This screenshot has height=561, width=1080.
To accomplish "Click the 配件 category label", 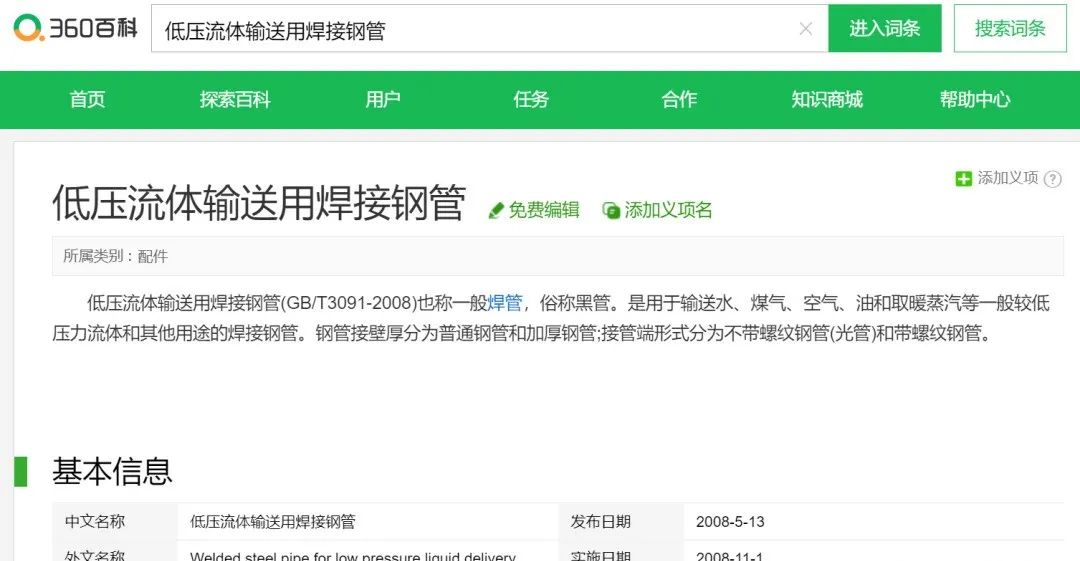I will click(153, 256).
